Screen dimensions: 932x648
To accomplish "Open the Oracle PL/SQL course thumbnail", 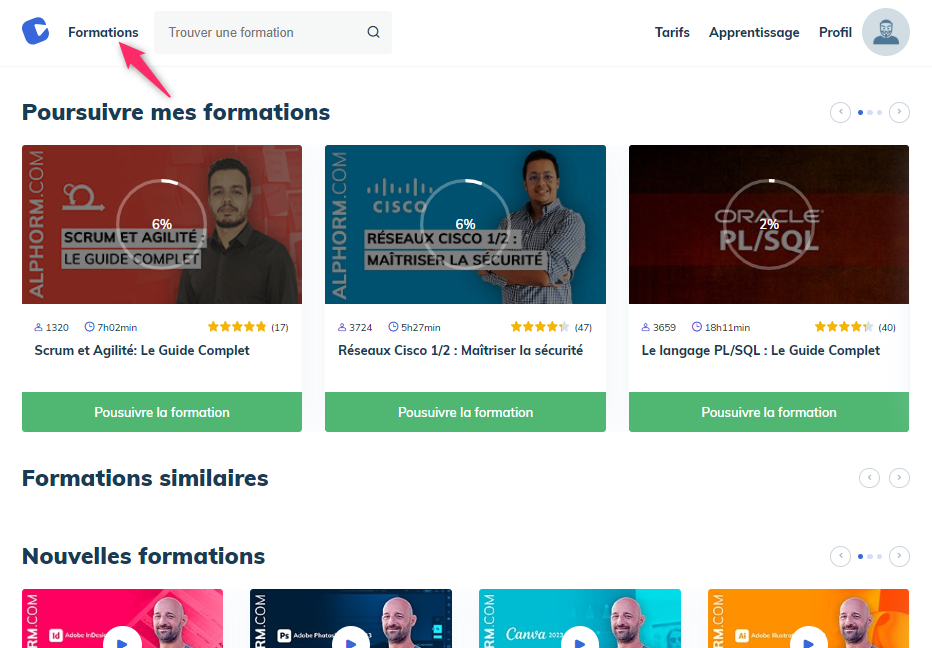I will [x=769, y=224].
